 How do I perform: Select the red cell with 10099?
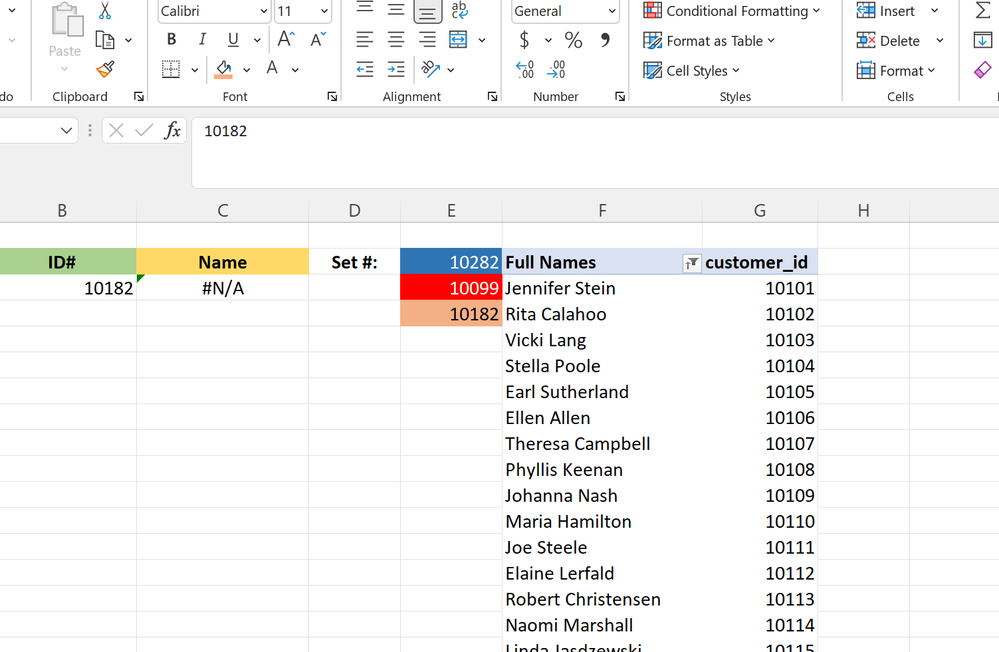pyautogui.click(x=451, y=288)
